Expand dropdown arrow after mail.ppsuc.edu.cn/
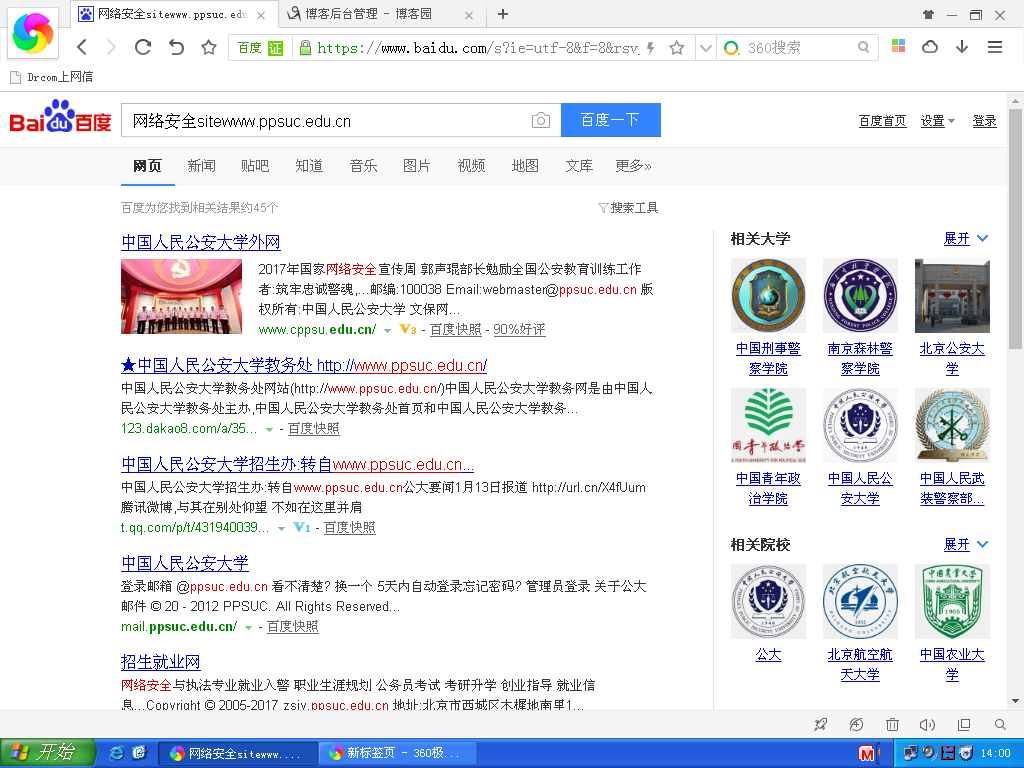The image size is (1024, 768). (x=248, y=628)
